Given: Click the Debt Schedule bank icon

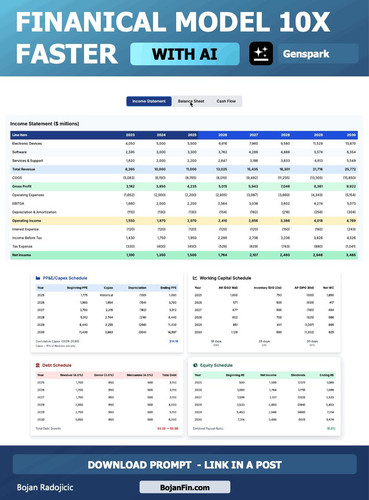Looking at the screenshot, I should [38, 365].
